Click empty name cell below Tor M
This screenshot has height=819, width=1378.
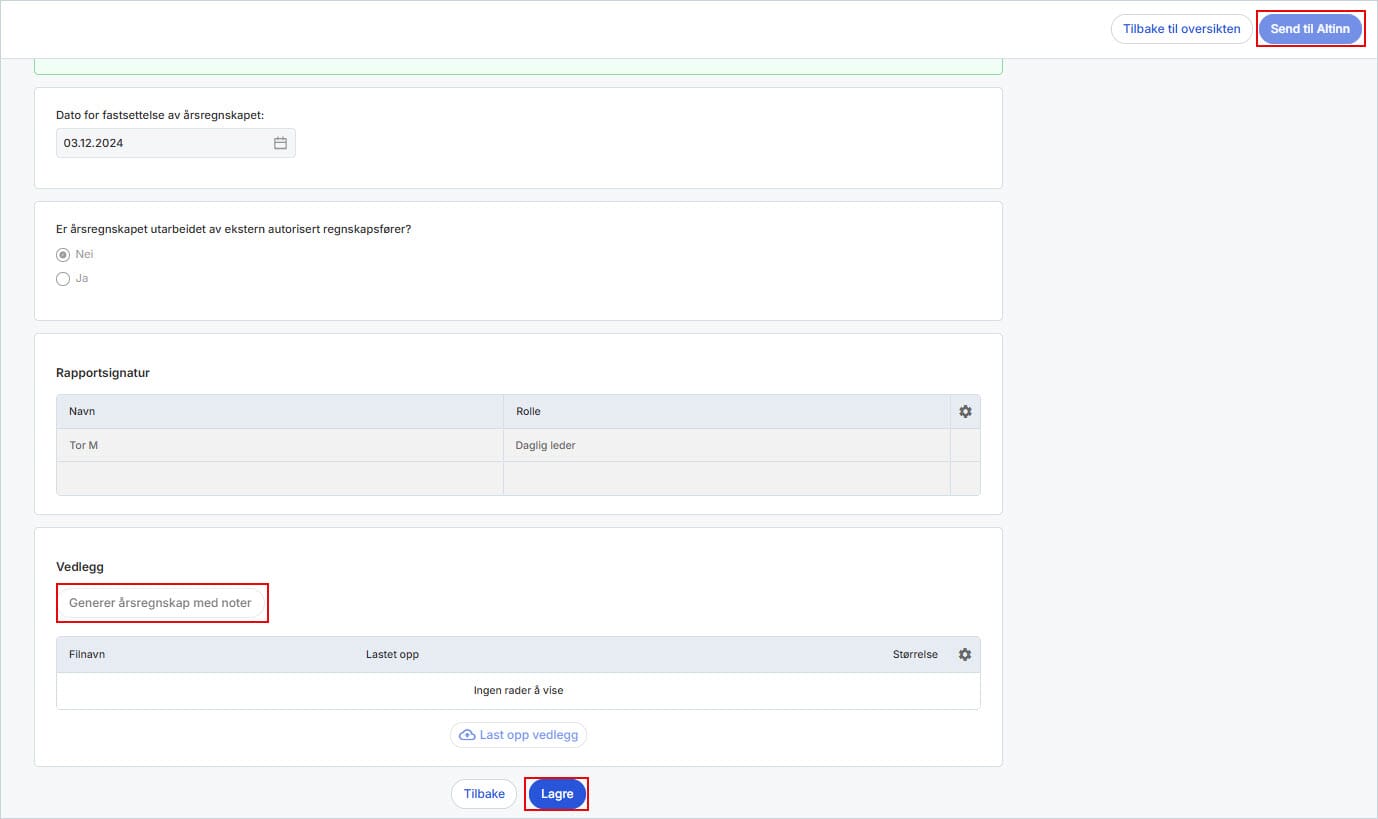[x=280, y=478]
